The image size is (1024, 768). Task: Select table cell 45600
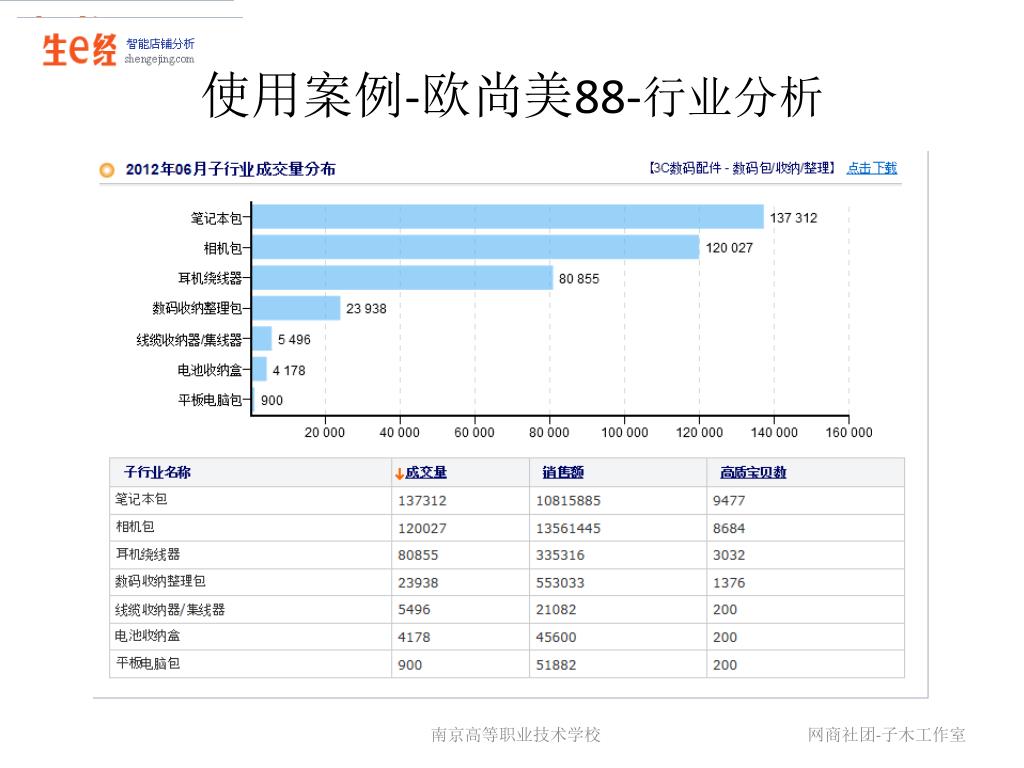click(556, 637)
